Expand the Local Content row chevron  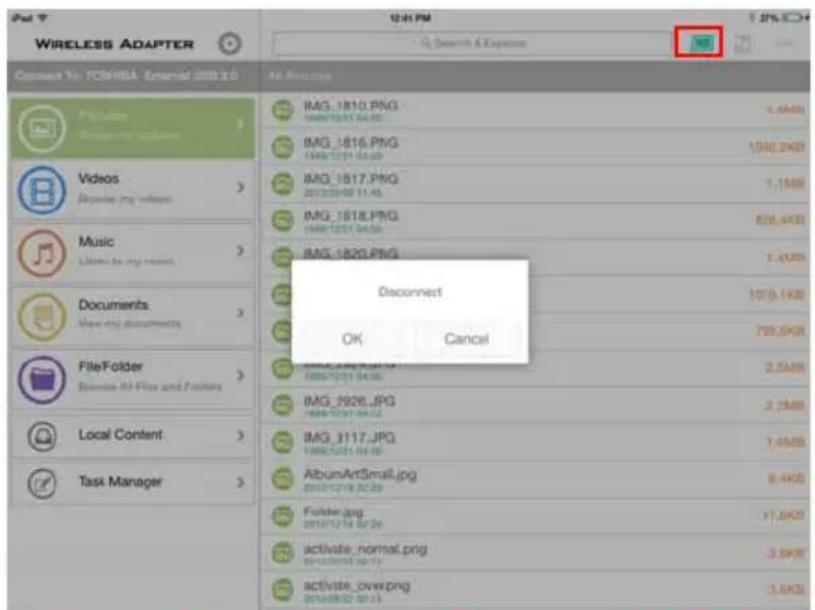coord(240,435)
